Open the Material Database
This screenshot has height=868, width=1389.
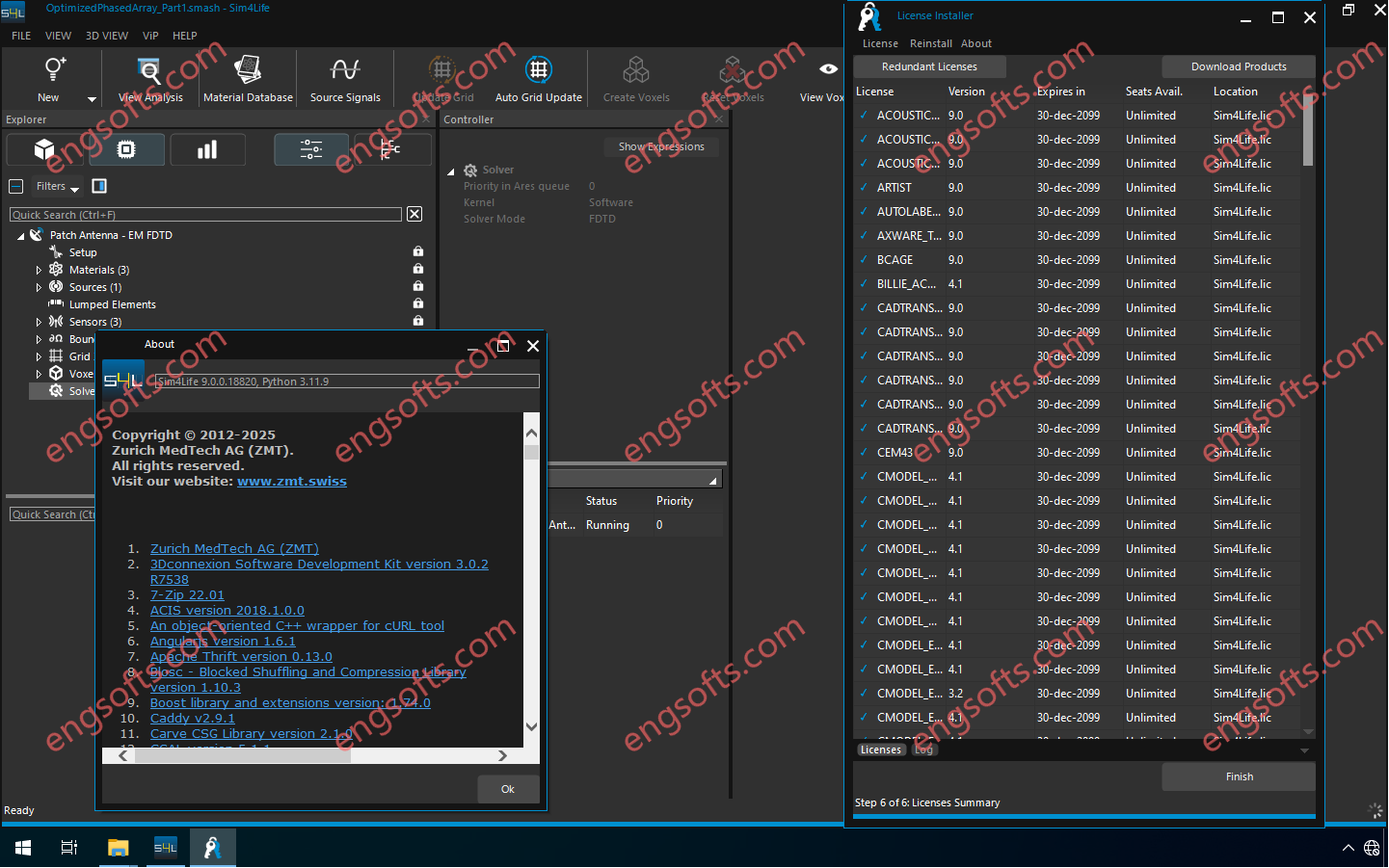(x=248, y=78)
